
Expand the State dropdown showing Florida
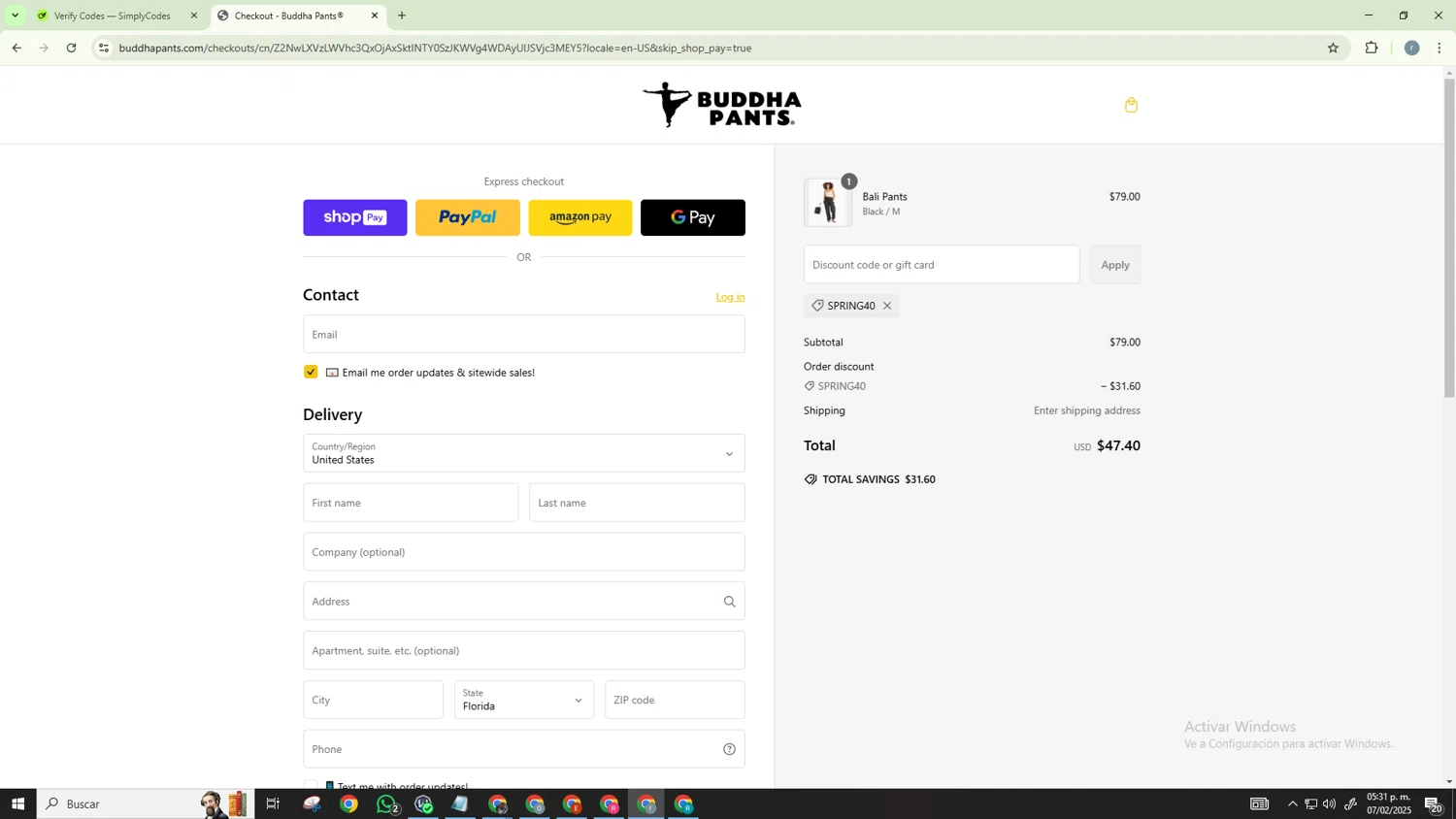524,700
